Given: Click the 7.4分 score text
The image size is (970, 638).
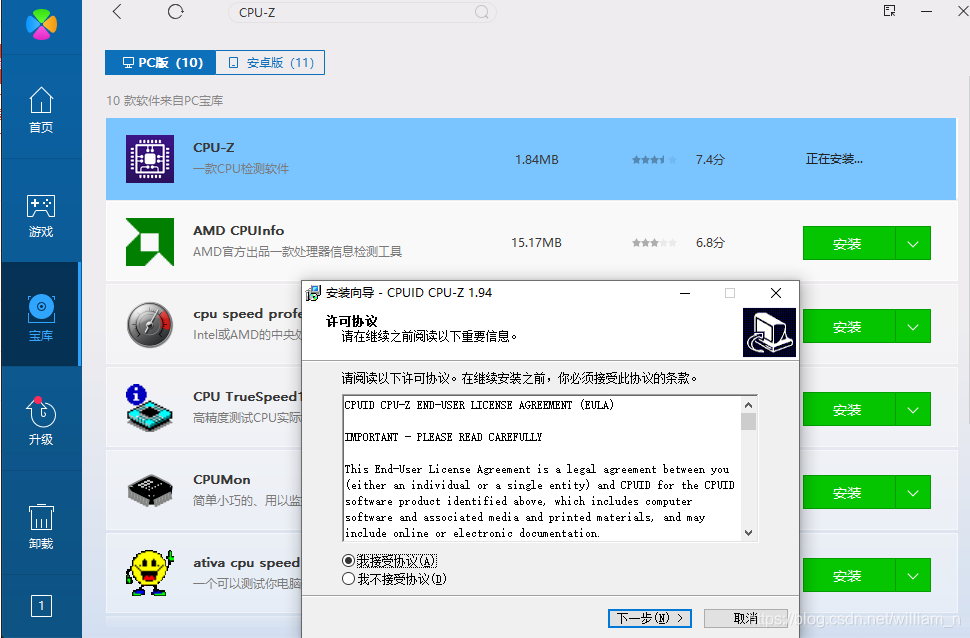Looking at the screenshot, I should pos(710,160).
